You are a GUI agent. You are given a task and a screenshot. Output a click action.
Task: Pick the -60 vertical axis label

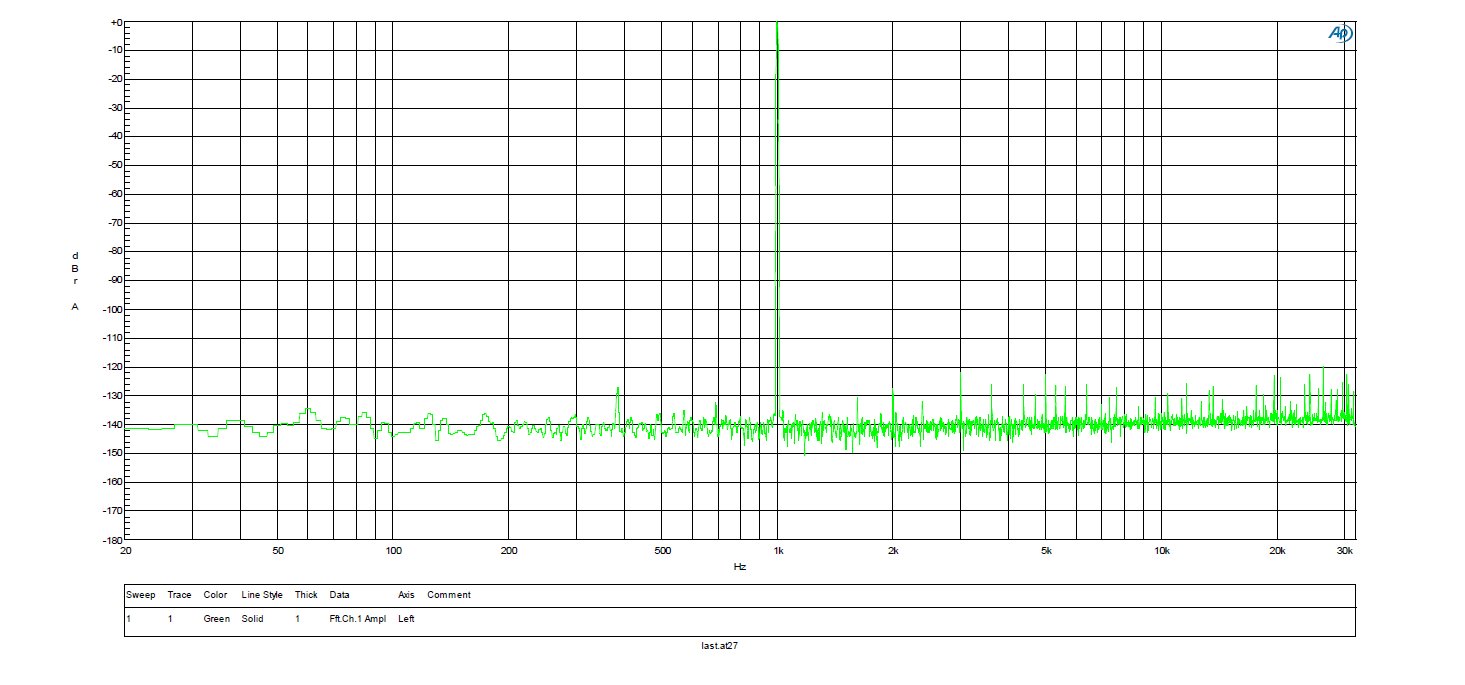(x=114, y=194)
